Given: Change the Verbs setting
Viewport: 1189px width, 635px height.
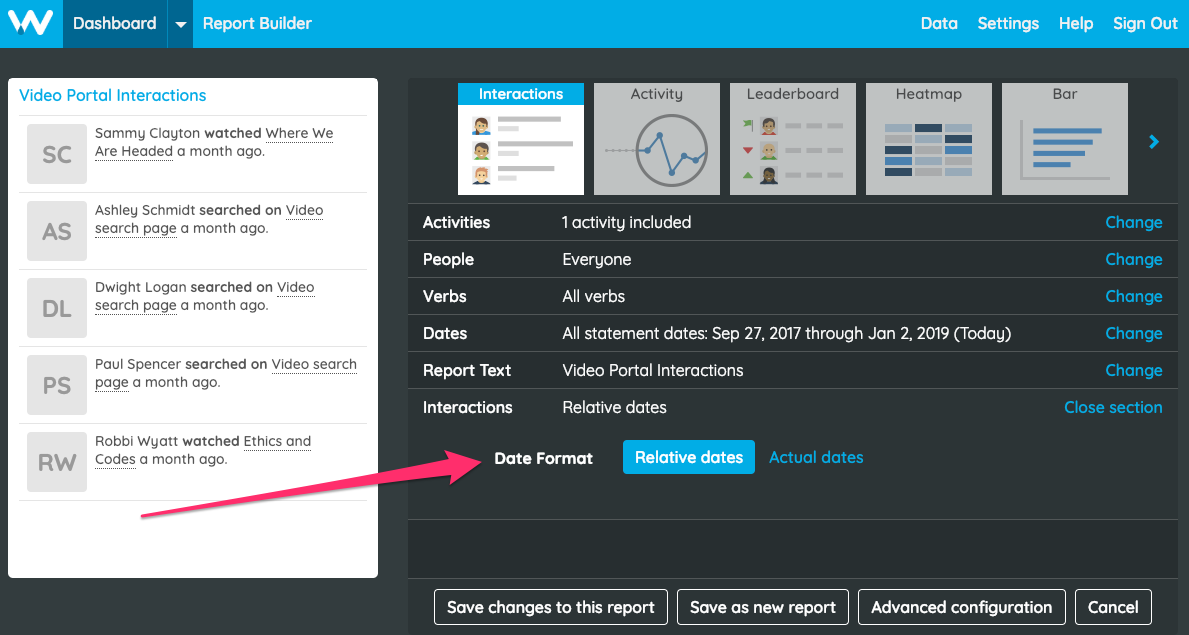Looking at the screenshot, I should (1134, 297).
